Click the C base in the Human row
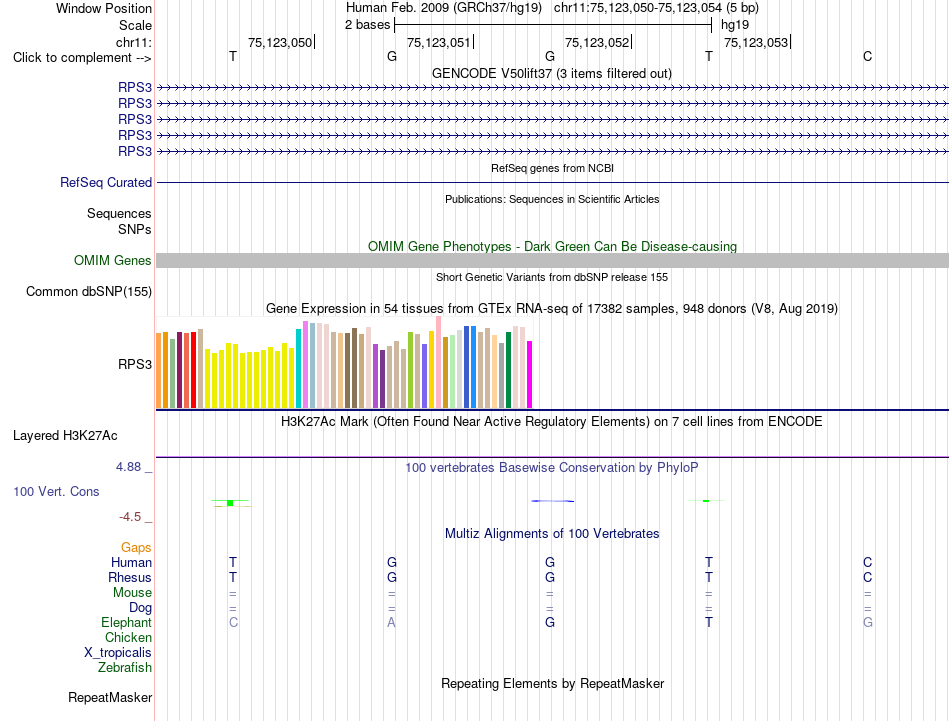 point(868,562)
